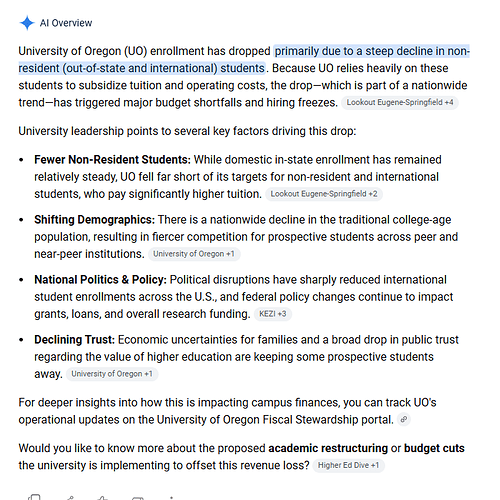Image resolution: width=500 pixels, height=500 pixels.
Task: Click the bold Fewer Non-Resident Students heading
Action: 112,160
